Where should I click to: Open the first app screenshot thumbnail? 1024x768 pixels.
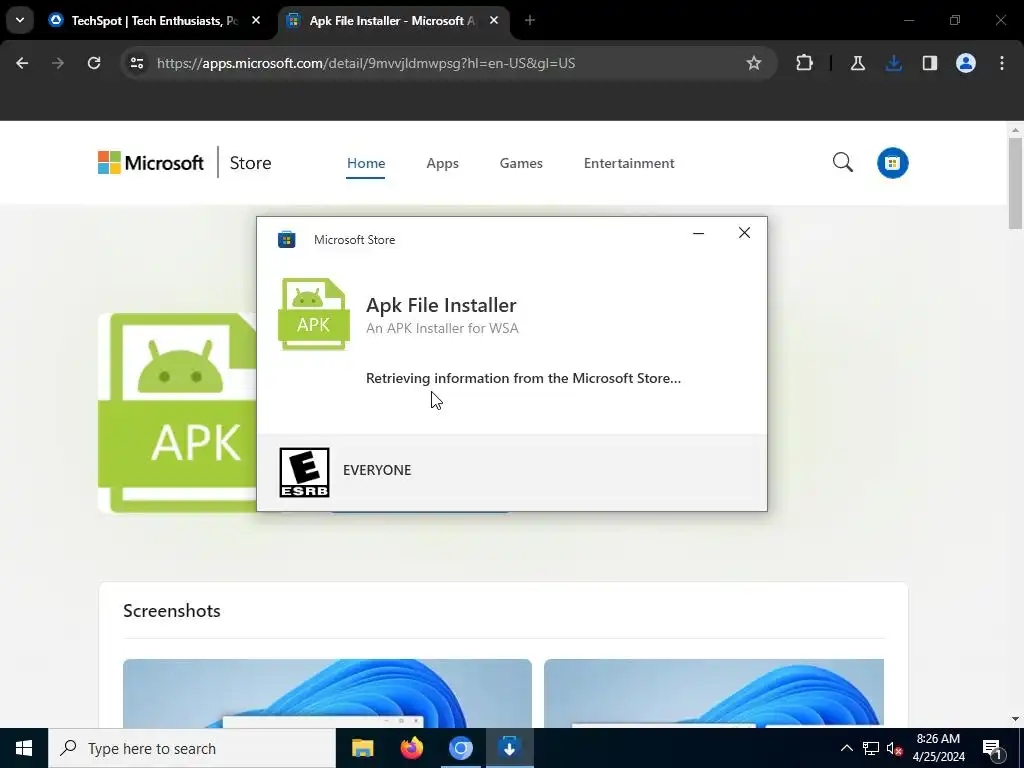327,693
